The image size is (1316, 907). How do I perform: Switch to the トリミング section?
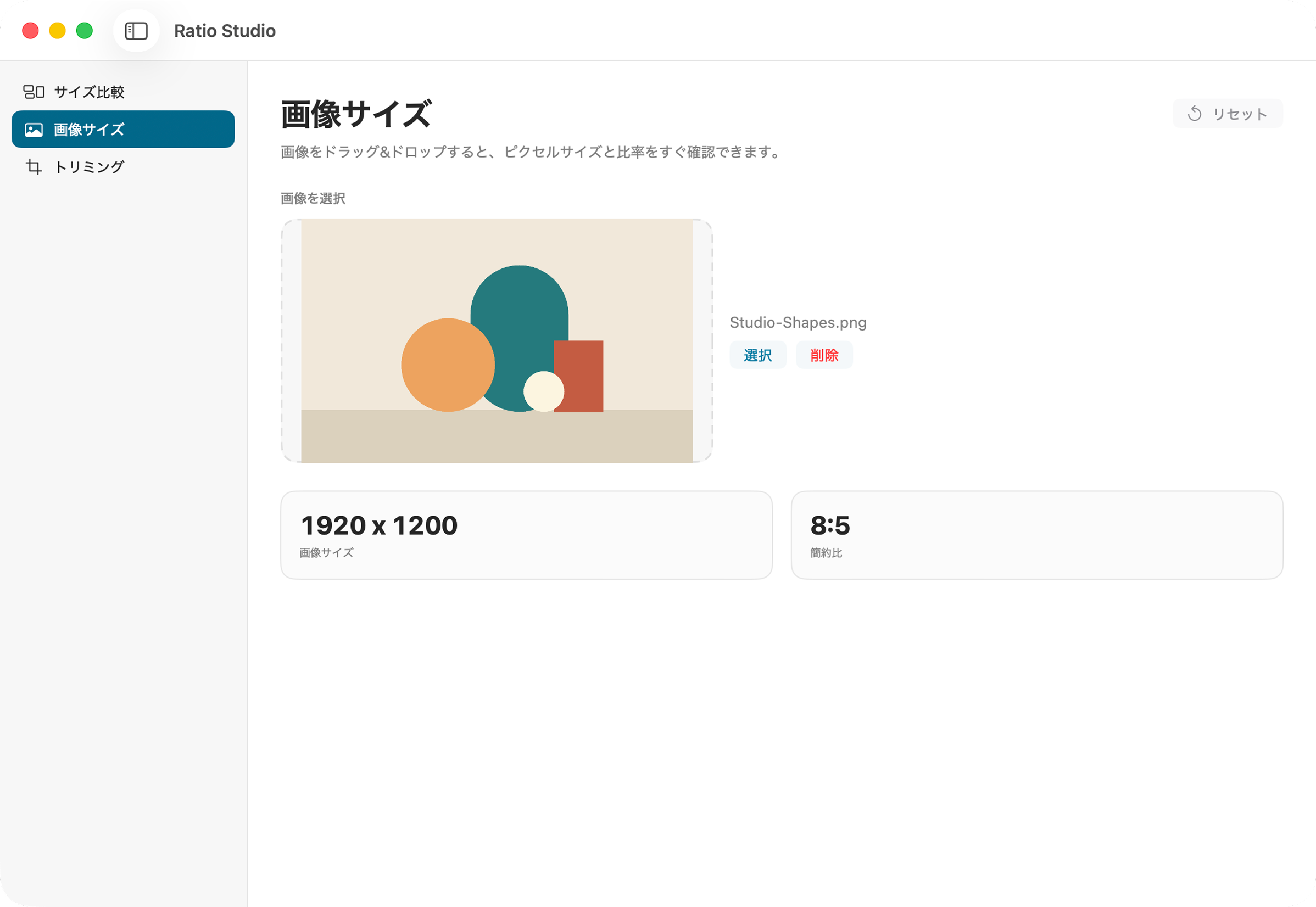tap(123, 166)
